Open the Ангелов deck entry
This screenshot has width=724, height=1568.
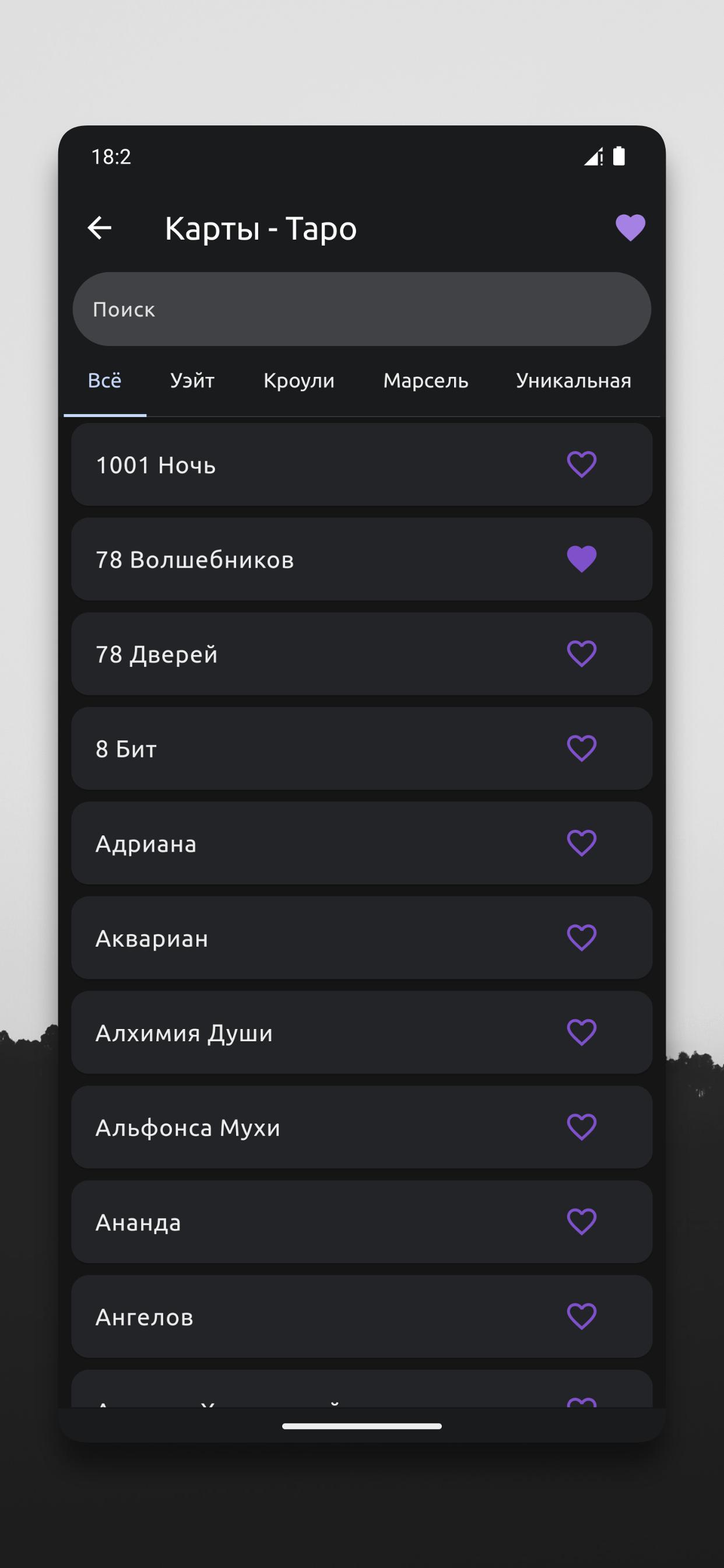tap(362, 1317)
